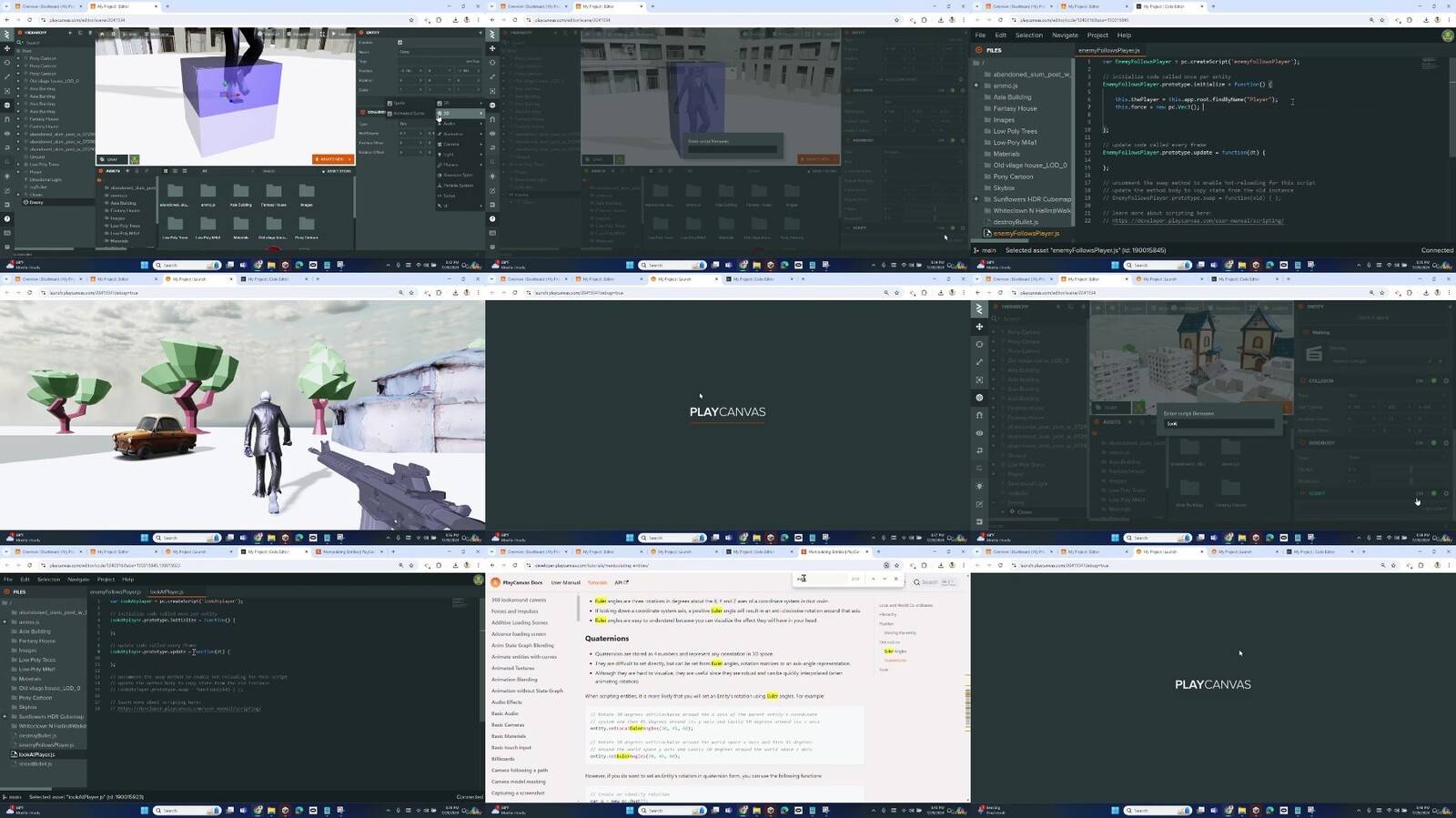This screenshot has width=1456, height=818.
Task: Expand Old village house_LOD_0 in script-filename dialog editor hierarchy
Action: click(x=994, y=360)
